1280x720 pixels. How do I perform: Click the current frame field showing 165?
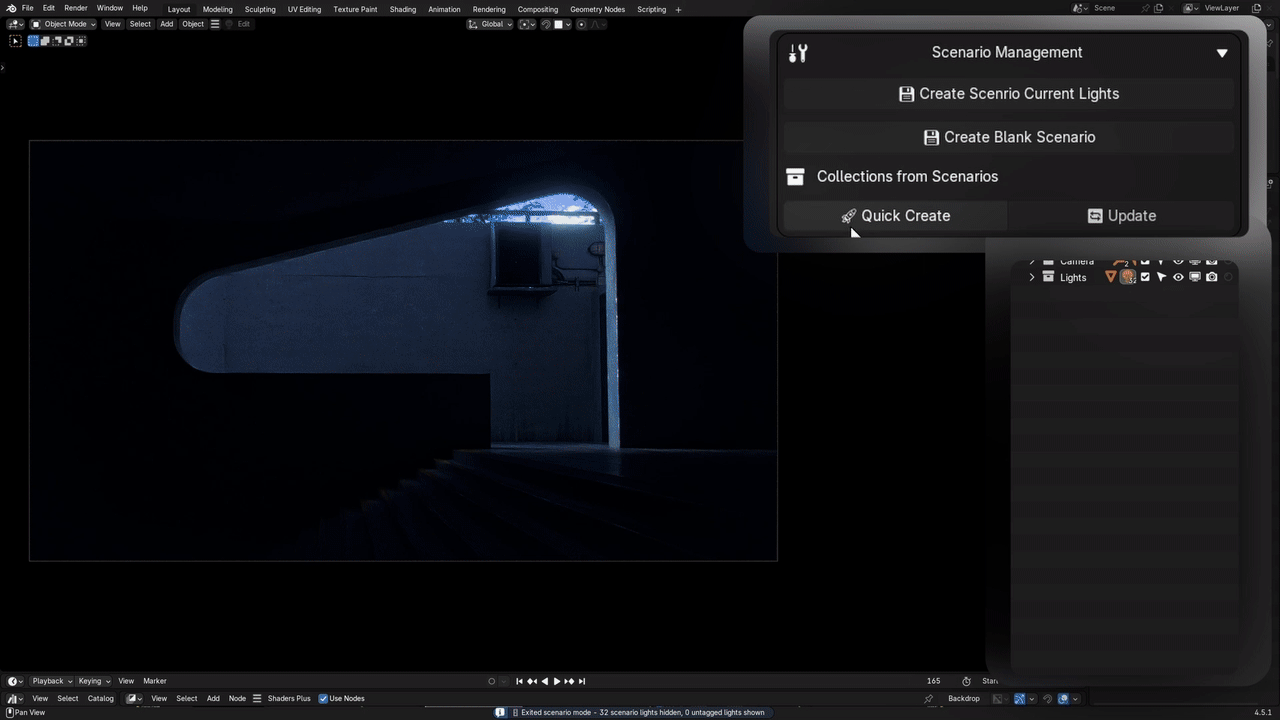pyautogui.click(x=933, y=681)
